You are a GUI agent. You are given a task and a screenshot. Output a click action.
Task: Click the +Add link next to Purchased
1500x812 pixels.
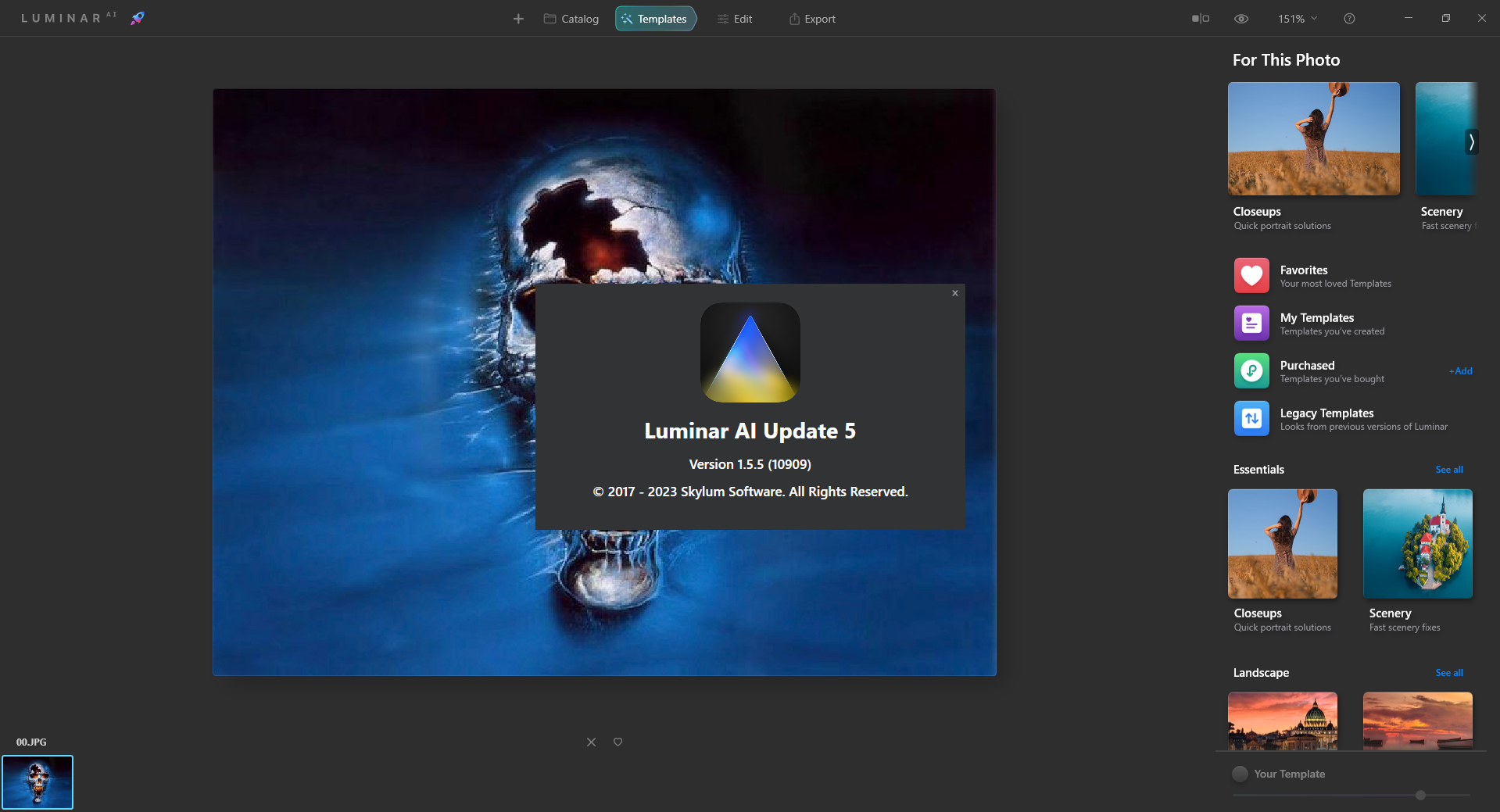pyautogui.click(x=1461, y=371)
